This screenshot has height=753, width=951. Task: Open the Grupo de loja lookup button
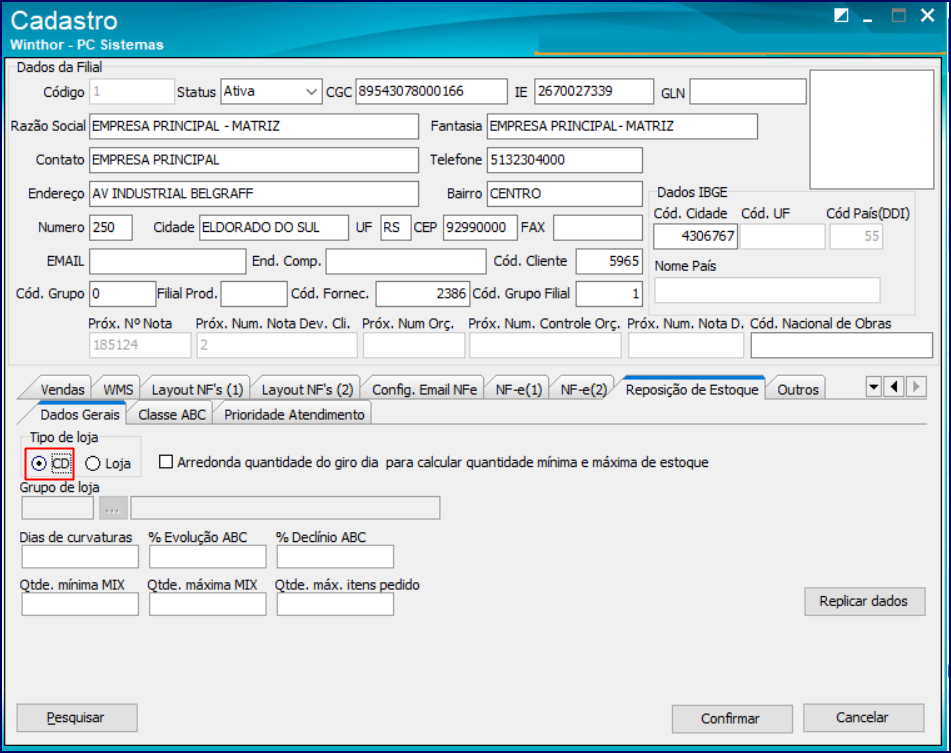pos(113,508)
